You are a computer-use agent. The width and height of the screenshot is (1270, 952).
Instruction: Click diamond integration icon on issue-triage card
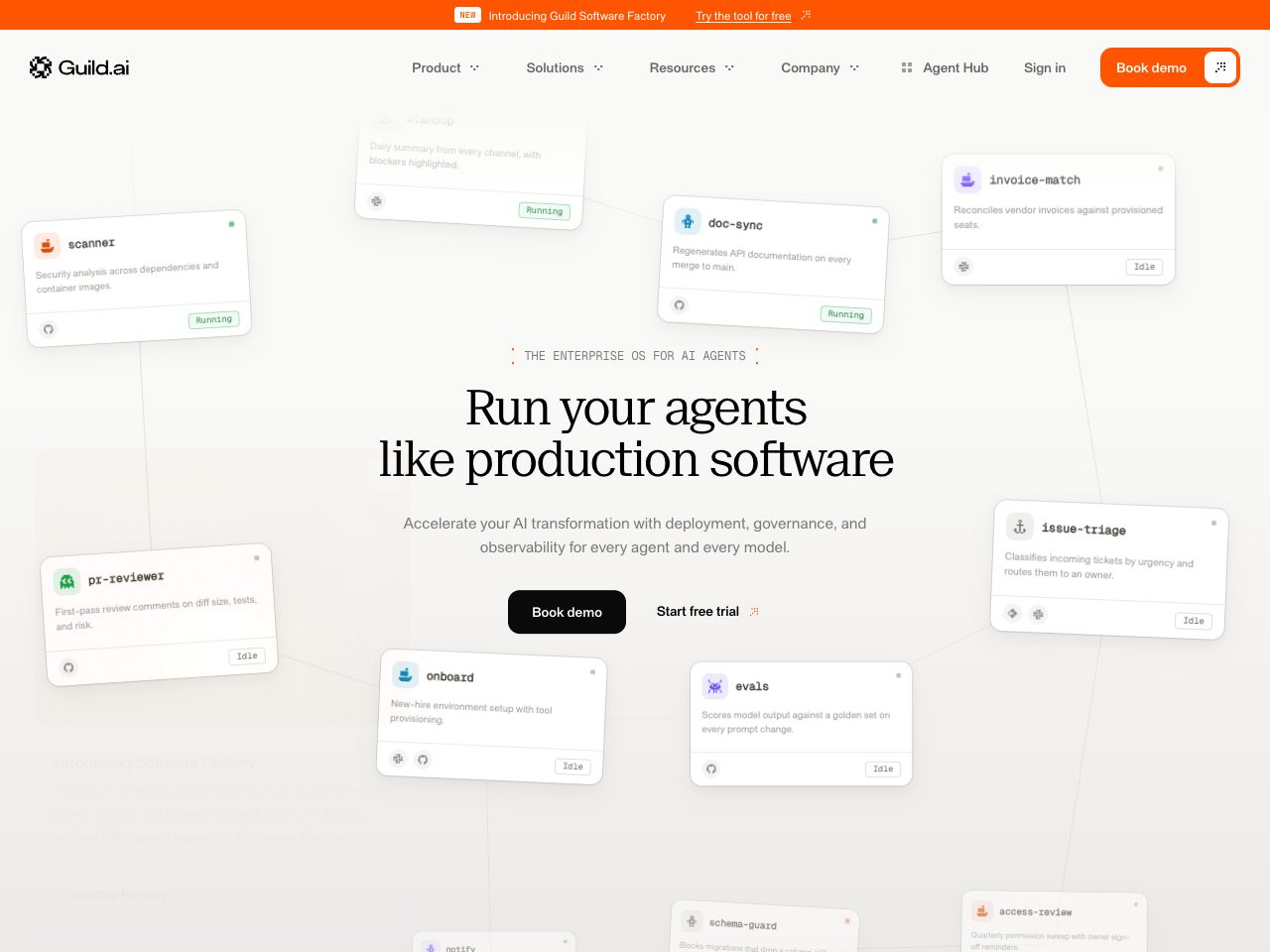(x=1012, y=613)
